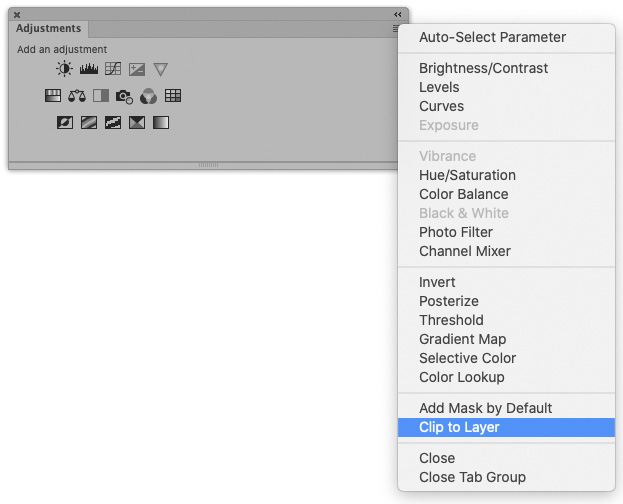Toggle the Clip to Layer option
623x504 pixels.
click(459, 427)
